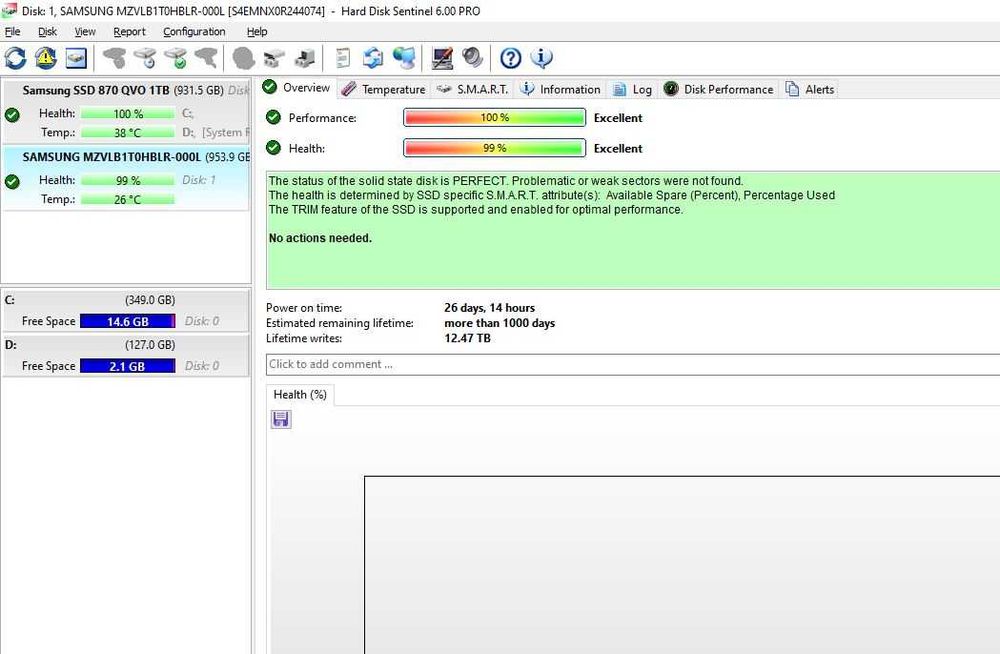Viewport: 1000px width, 654px height.
Task: Click the 'Lifetime writes:' label
Action: 304,338
